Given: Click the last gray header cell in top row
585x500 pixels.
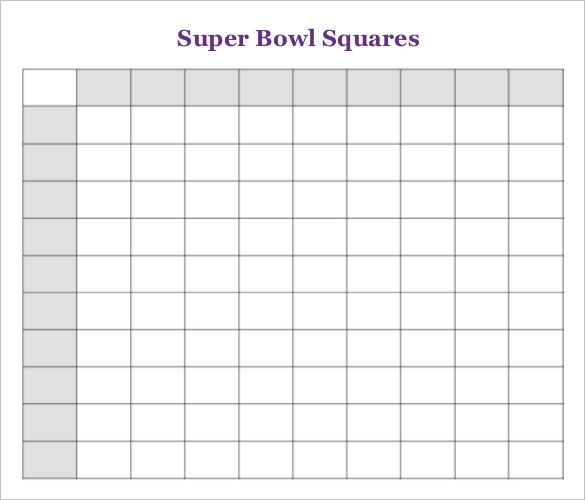Looking at the screenshot, I should 536,88.
